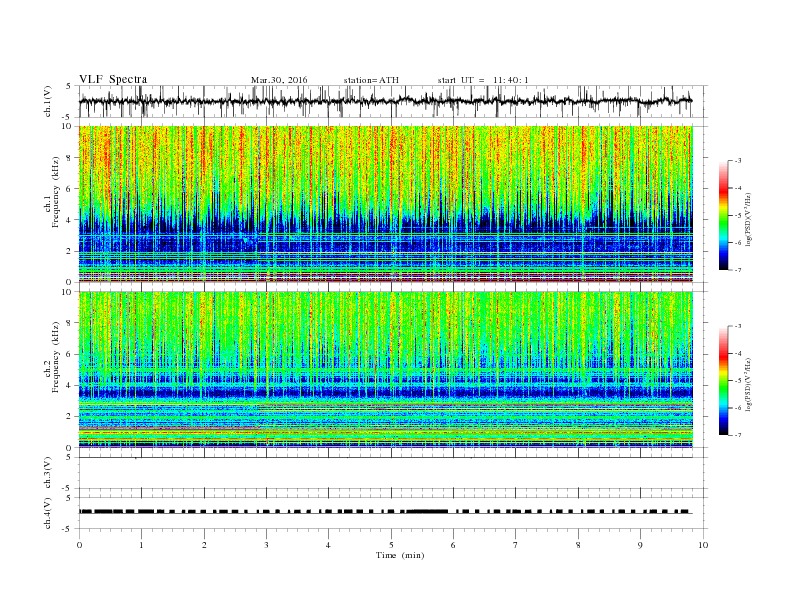
Task: Click the ch.2 colorbar "-7" tick value
Action: click(738, 435)
